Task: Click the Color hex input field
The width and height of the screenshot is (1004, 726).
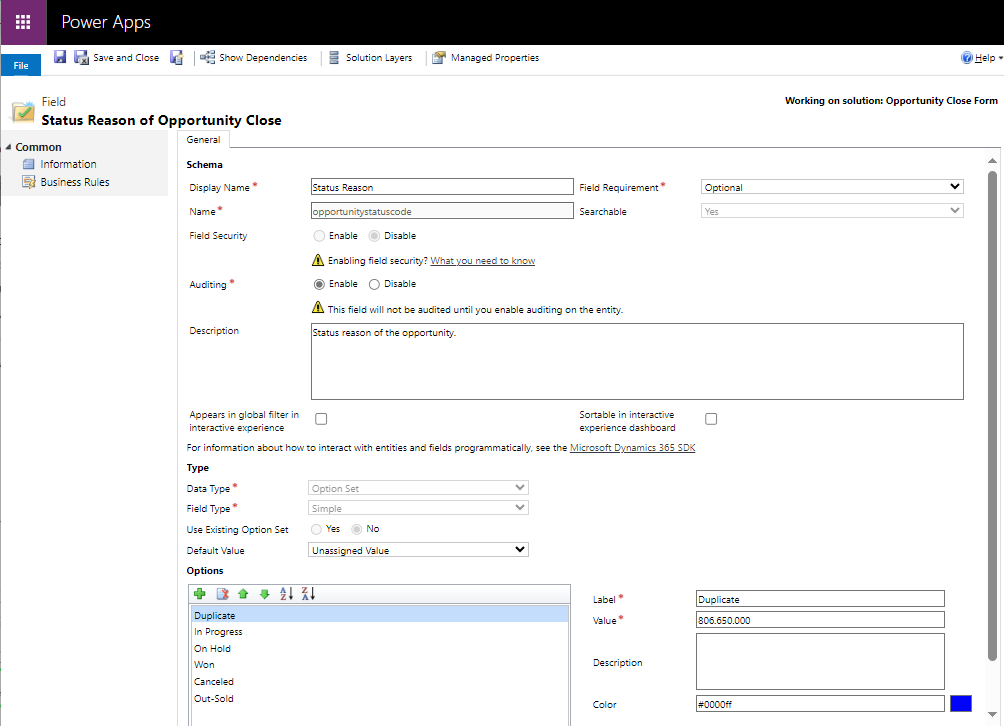Action: 820,704
